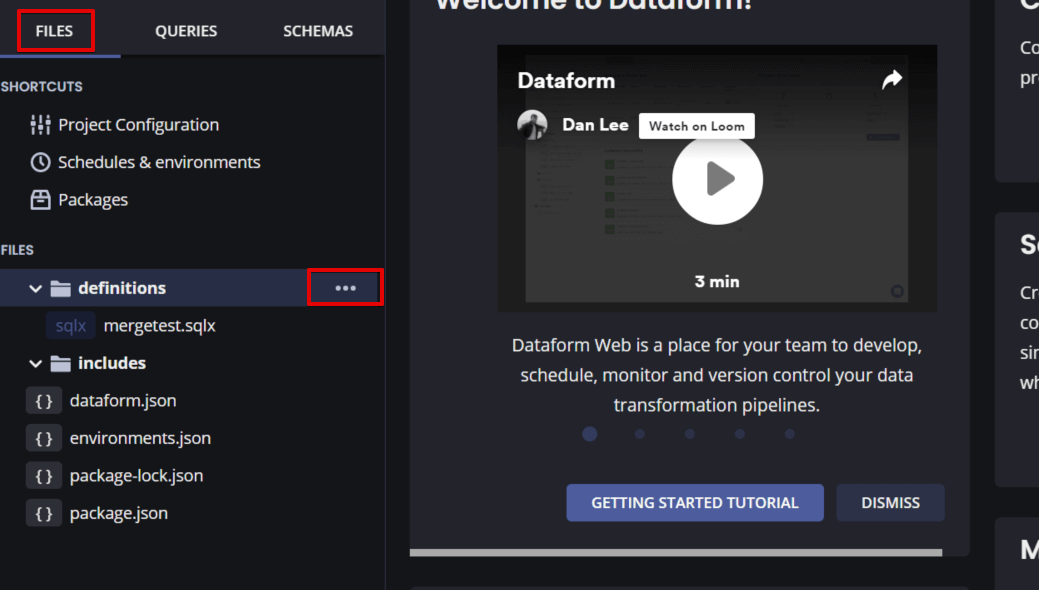Screen dimensions: 1039x590
Task: Collapse the includes folder chevron
Action: click(x=36, y=363)
